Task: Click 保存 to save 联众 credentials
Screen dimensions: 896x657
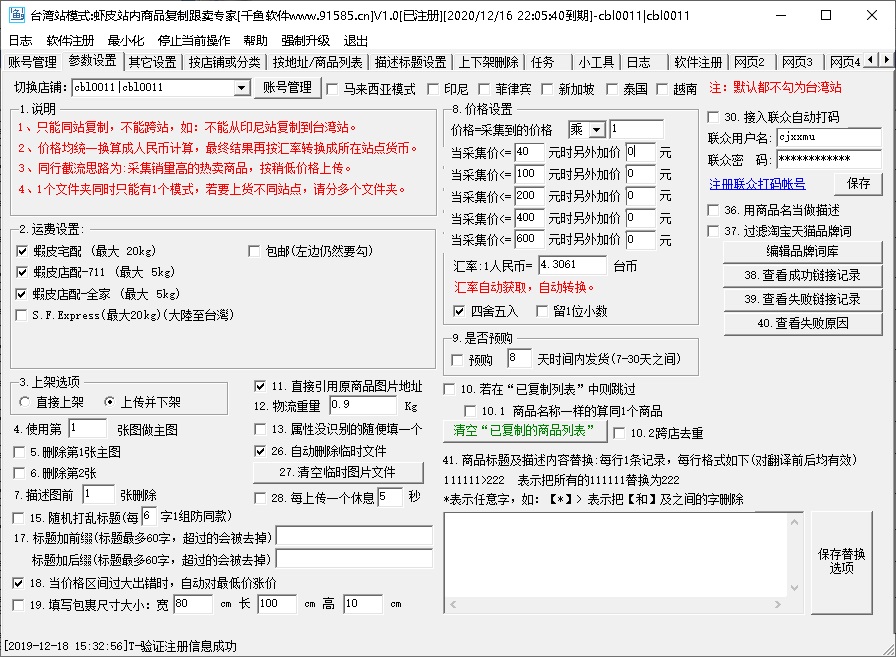Action: coord(858,184)
